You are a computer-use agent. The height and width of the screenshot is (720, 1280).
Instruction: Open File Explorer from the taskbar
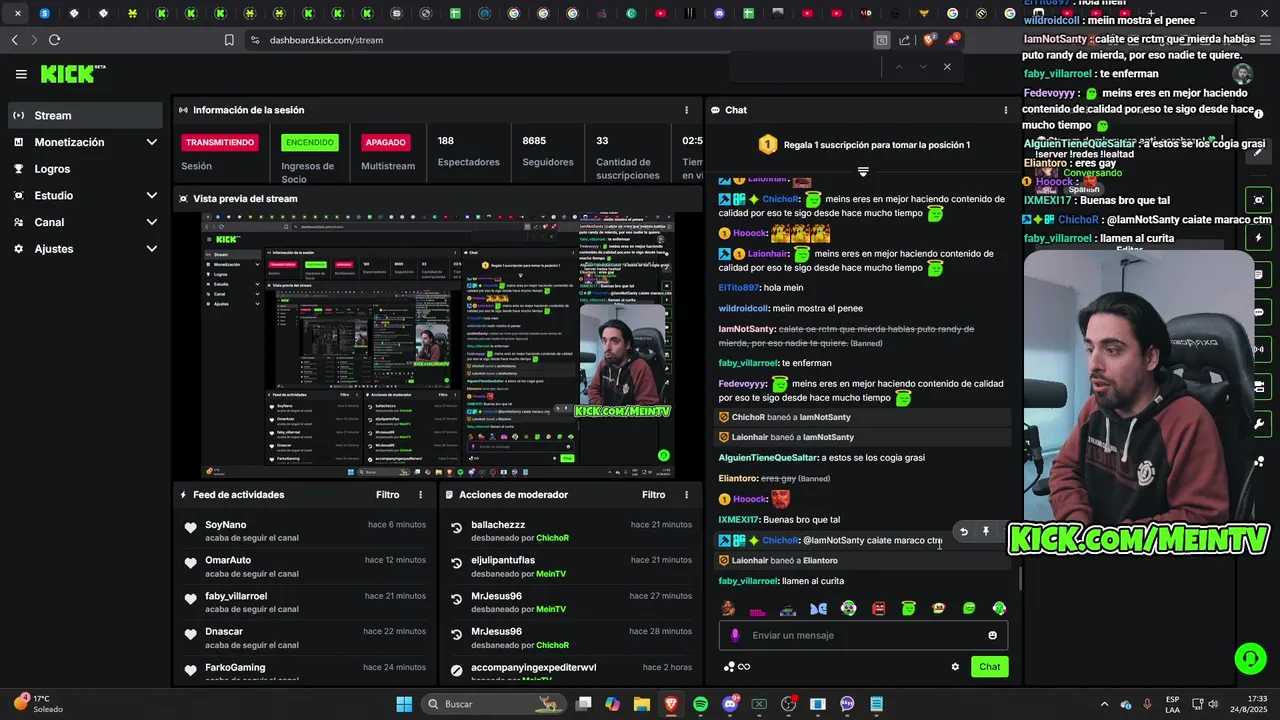(x=641, y=704)
